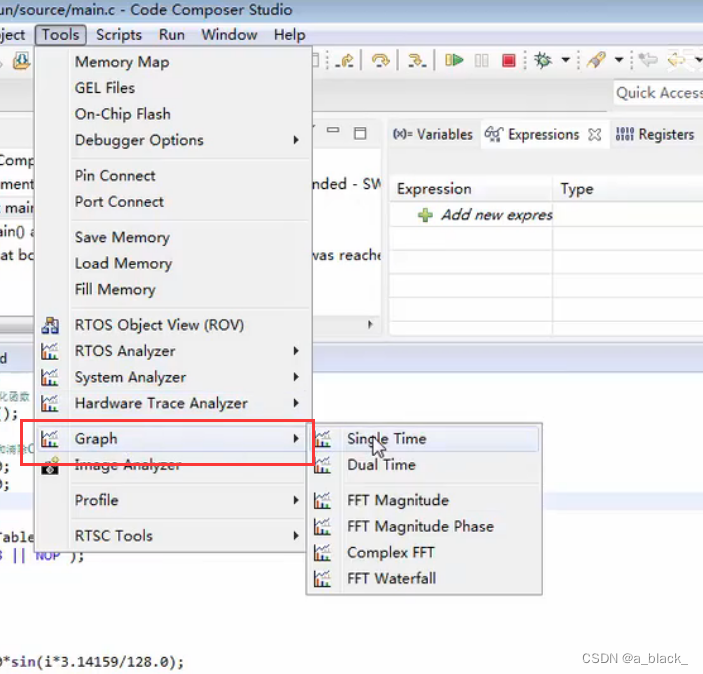
Task: Open Image Analyzer tool
Action: pos(128,465)
